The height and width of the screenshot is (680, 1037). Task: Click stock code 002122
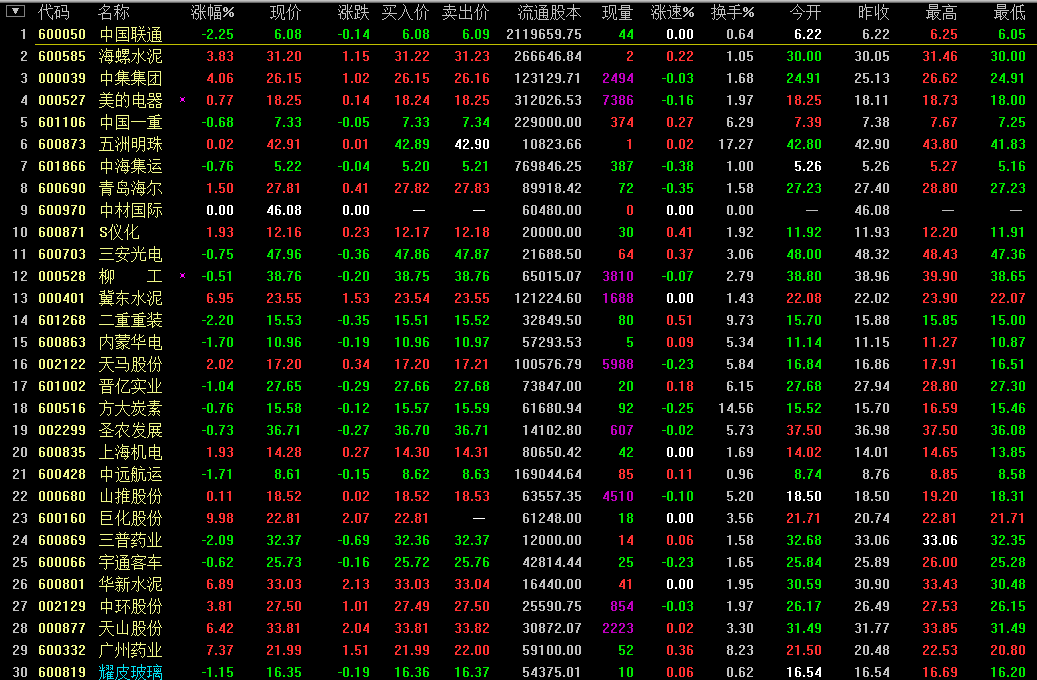point(62,364)
